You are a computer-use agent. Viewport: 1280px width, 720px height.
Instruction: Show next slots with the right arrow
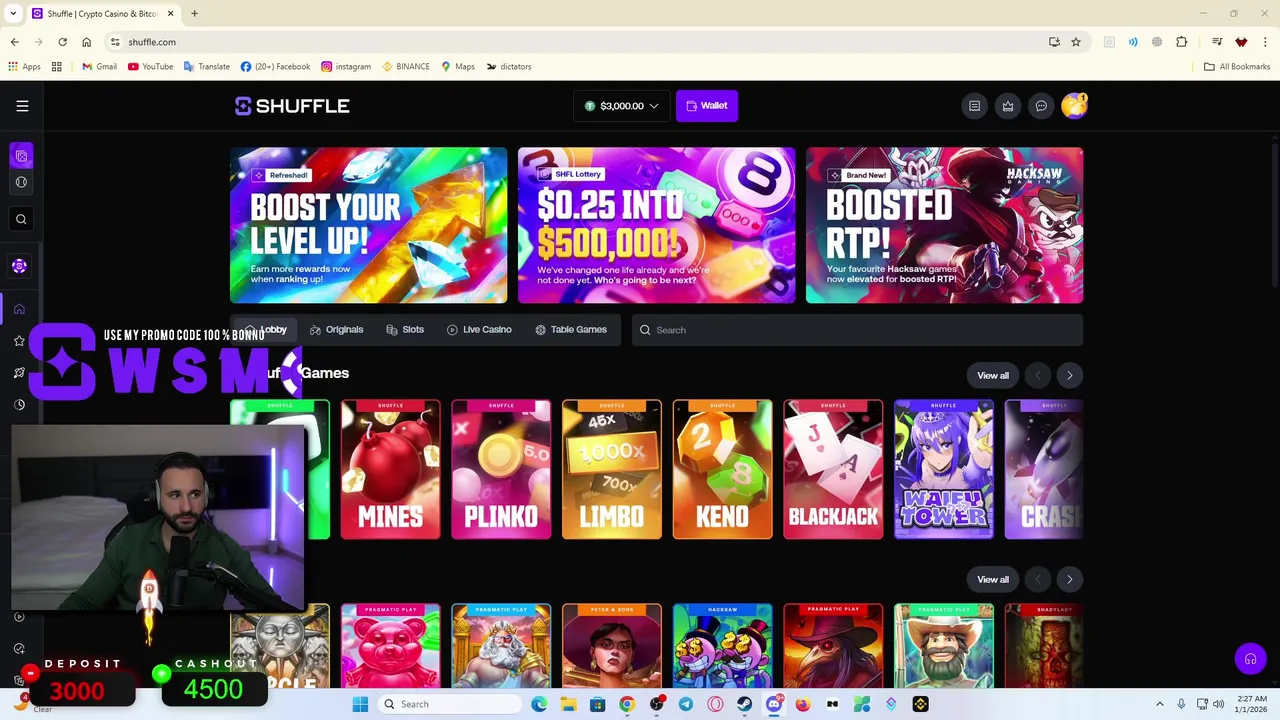pyautogui.click(x=1069, y=580)
